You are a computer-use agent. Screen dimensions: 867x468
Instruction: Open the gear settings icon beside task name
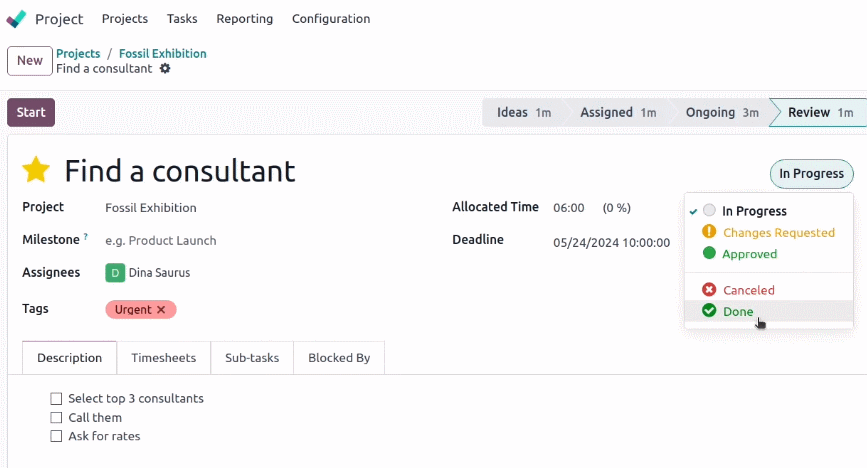165,69
